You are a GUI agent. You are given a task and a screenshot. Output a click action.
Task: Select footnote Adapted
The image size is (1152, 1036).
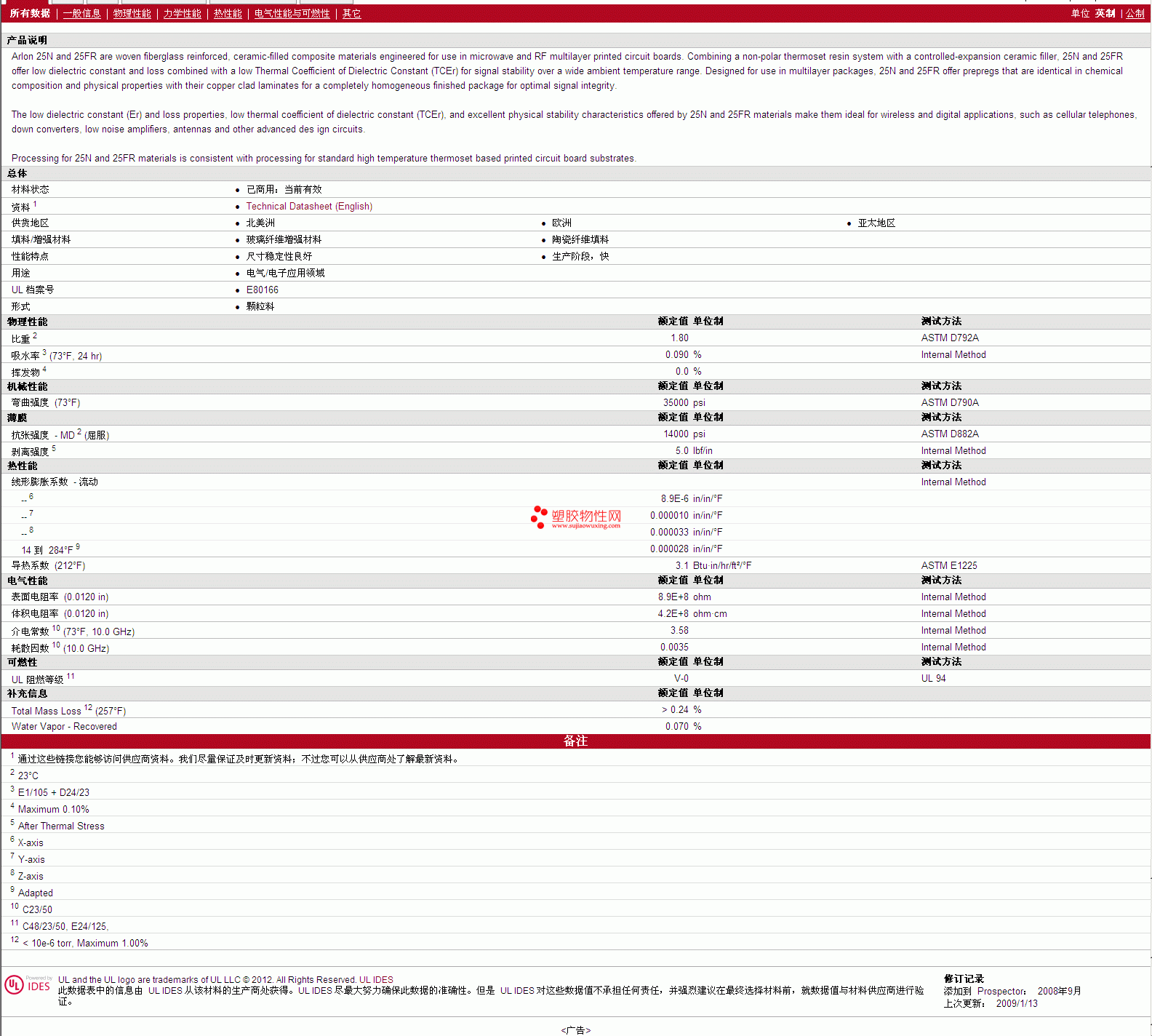(35, 893)
